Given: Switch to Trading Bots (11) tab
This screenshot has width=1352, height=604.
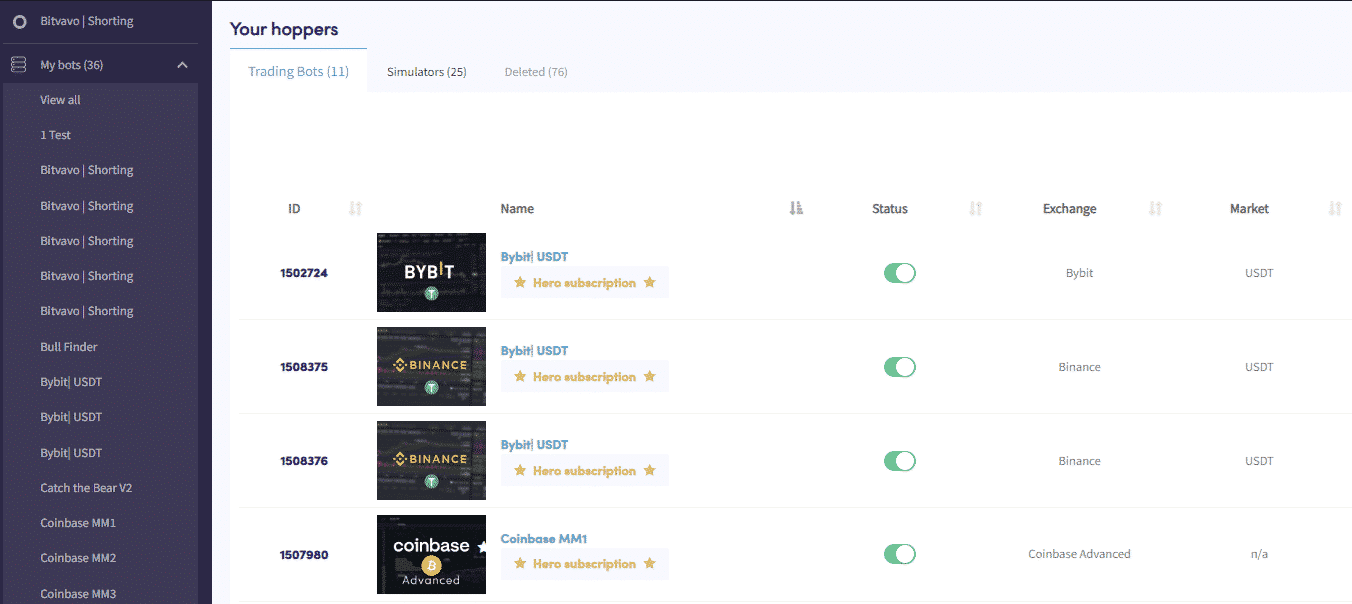Looking at the screenshot, I should pyautogui.click(x=298, y=72).
